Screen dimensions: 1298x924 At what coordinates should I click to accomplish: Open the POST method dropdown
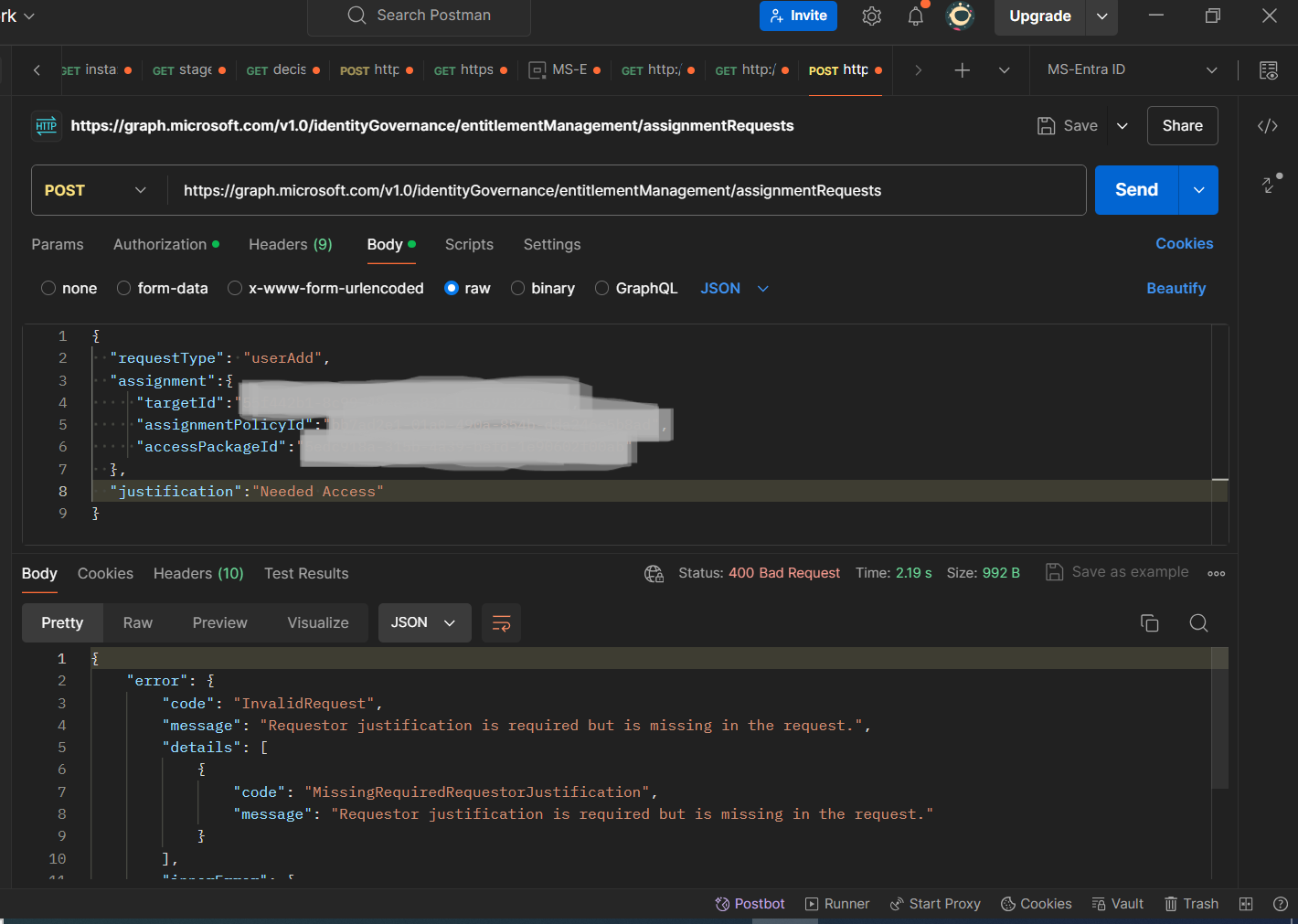pyautogui.click(x=96, y=190)
